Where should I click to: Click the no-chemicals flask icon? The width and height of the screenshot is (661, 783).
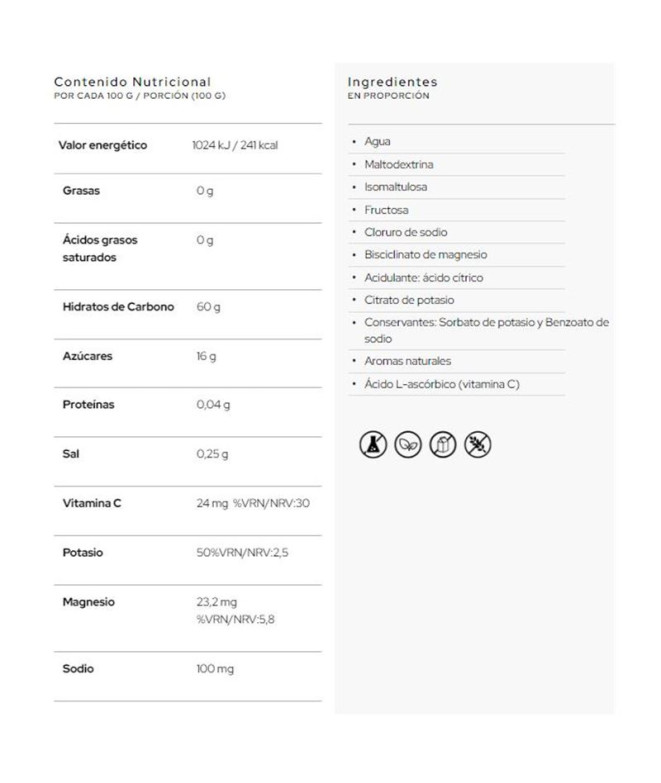(372, 445)
